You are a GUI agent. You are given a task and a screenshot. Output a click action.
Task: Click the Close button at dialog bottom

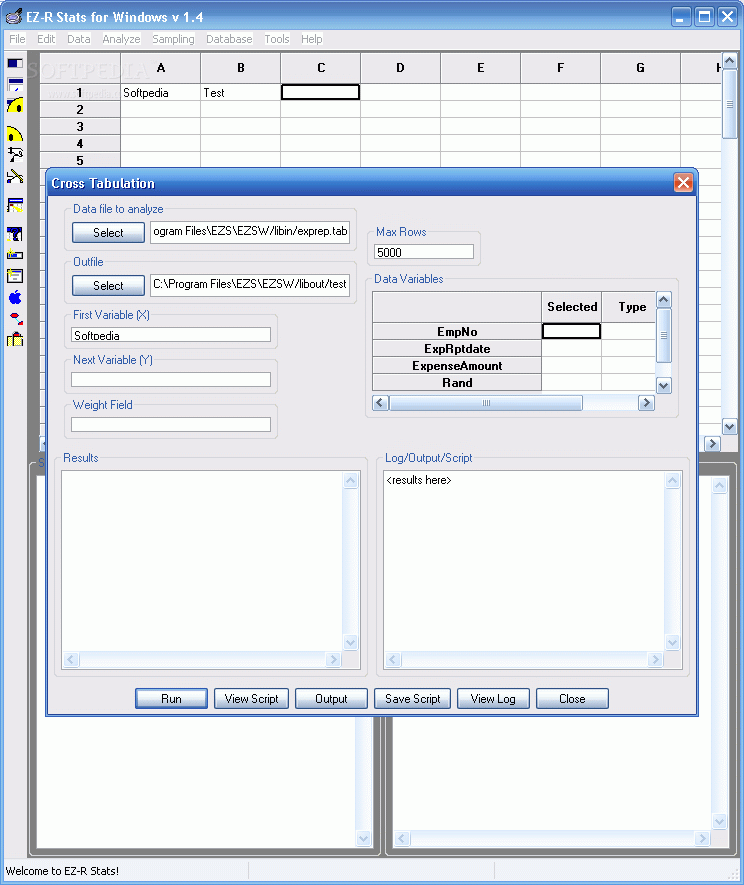(x=572, y=699)
